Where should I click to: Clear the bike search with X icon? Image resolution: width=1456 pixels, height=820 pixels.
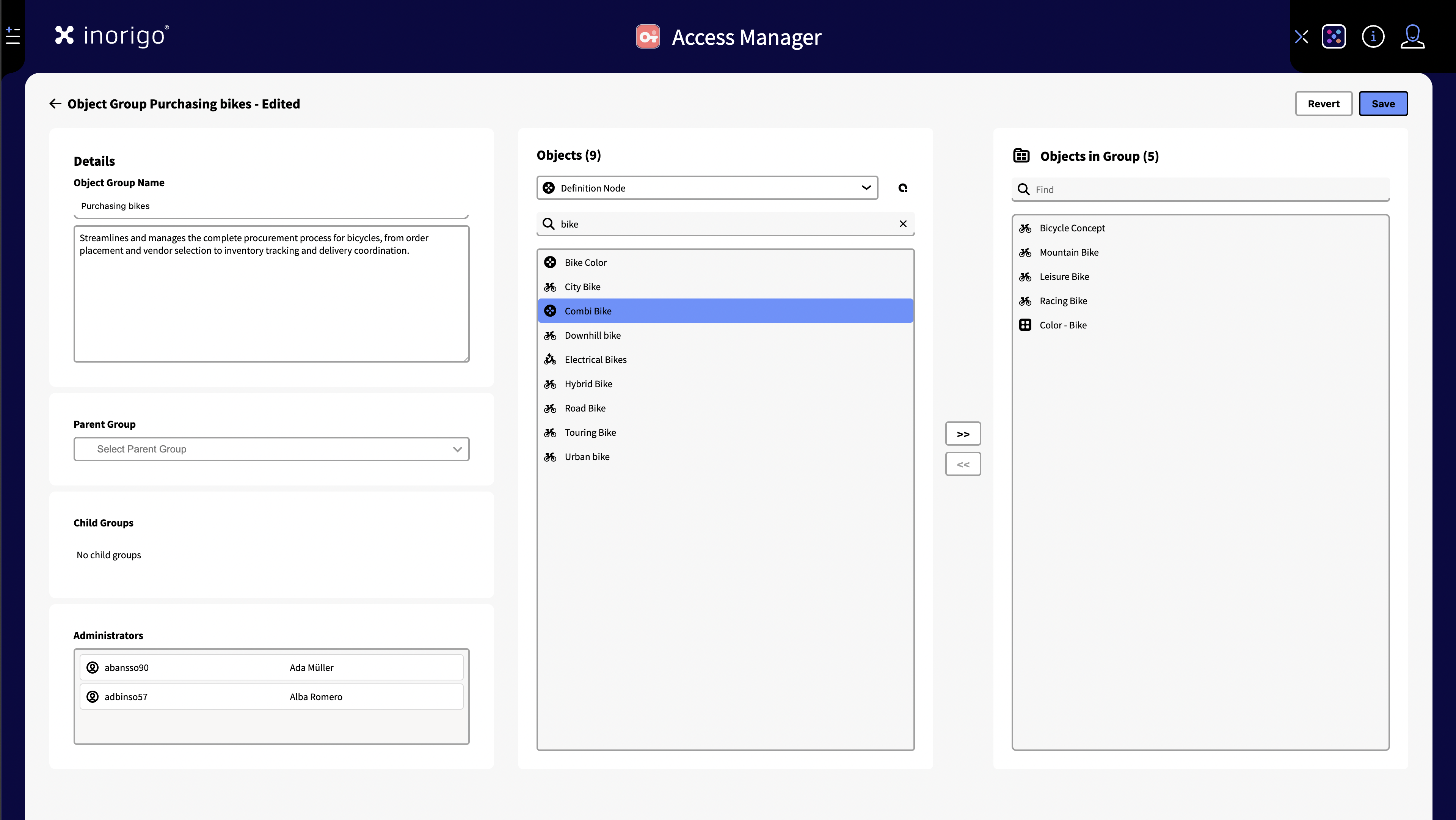click(x=903, y=224)
